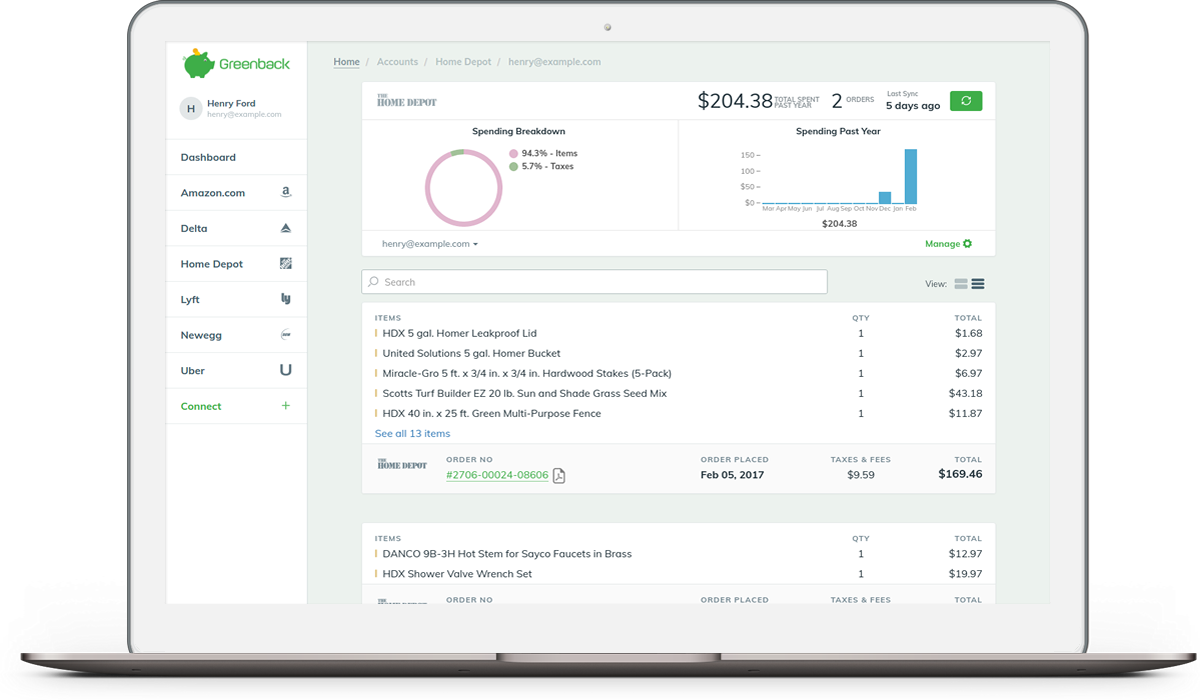
Task: Click DANCO 9B-3H Hot Stem item
Action: coord(507,554)
